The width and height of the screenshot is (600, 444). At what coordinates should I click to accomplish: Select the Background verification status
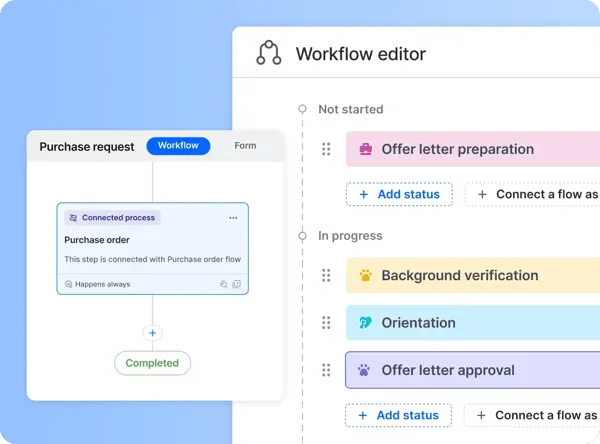(473, 275)
